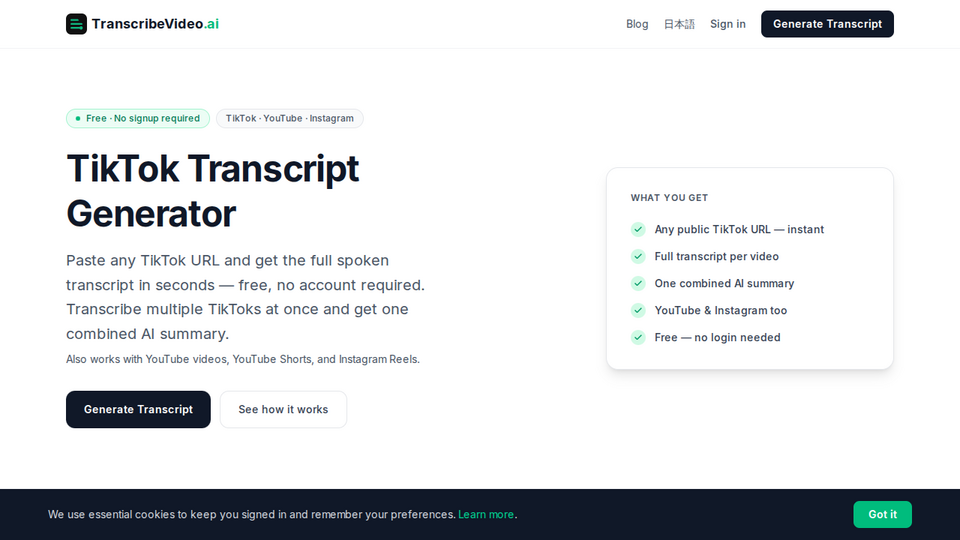Viewport: 960px width, 540px height.
Task: Click text 'Full transcript per video'
Action: coord(716,257)
